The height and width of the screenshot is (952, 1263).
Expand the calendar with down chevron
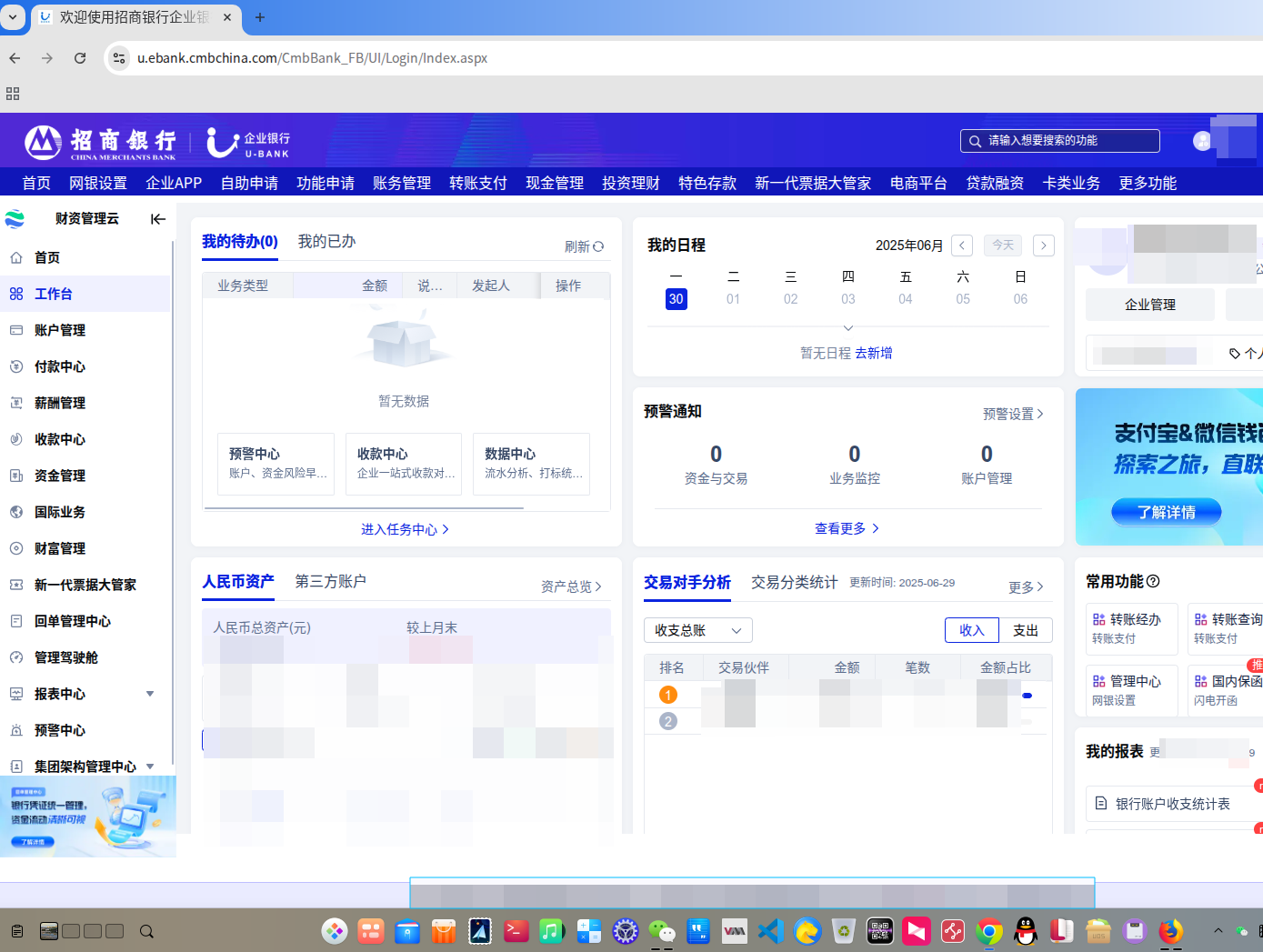(848, 327)
